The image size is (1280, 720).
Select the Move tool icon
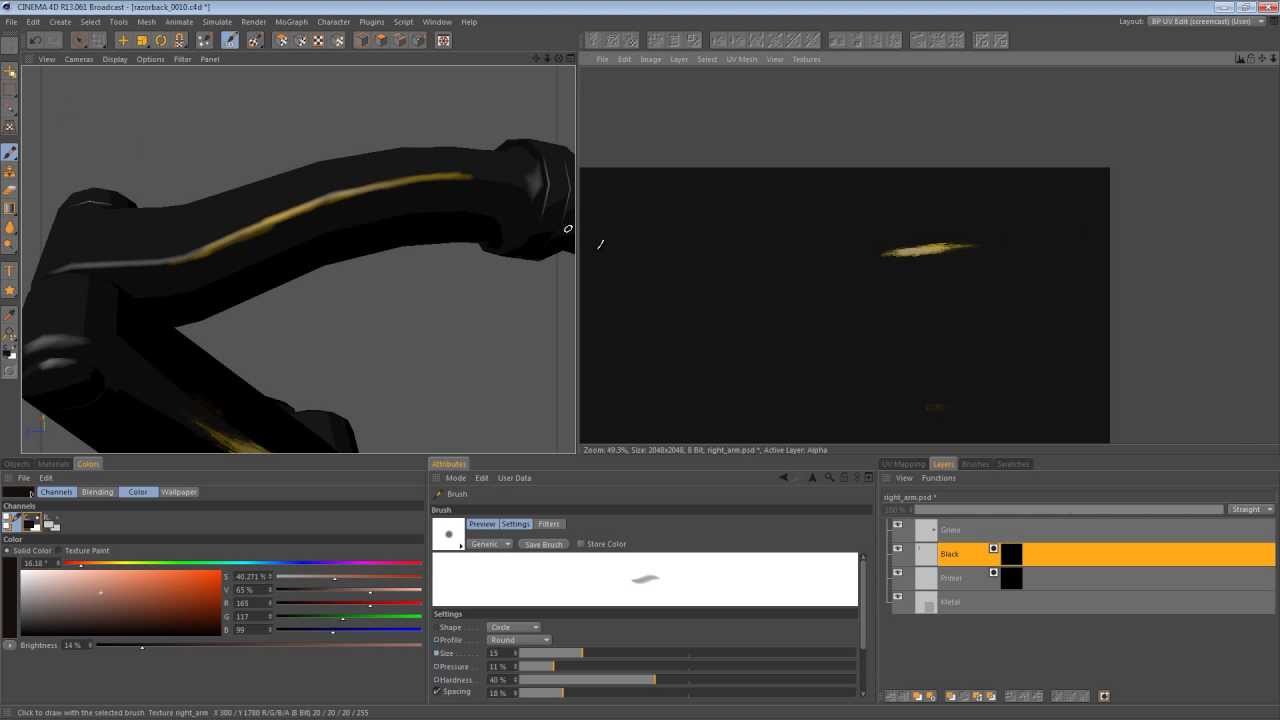point(122,40)
